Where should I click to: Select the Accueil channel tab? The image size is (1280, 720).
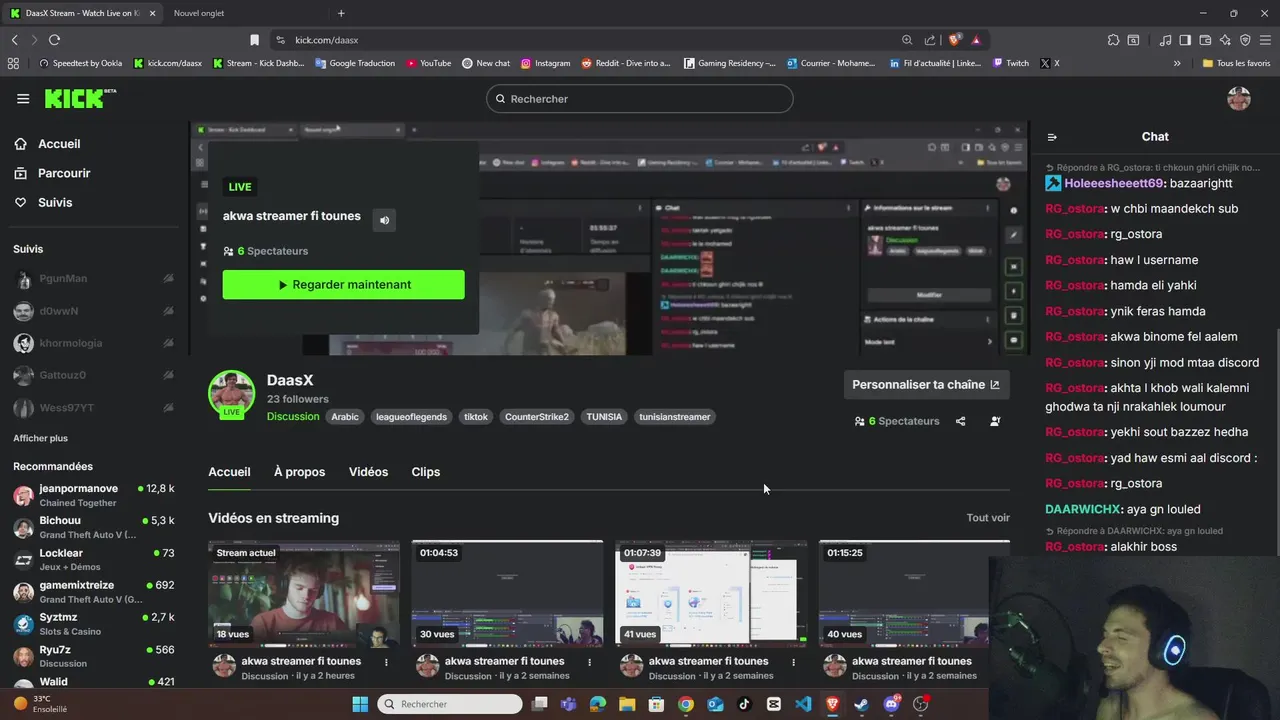[x=229, y=472]
